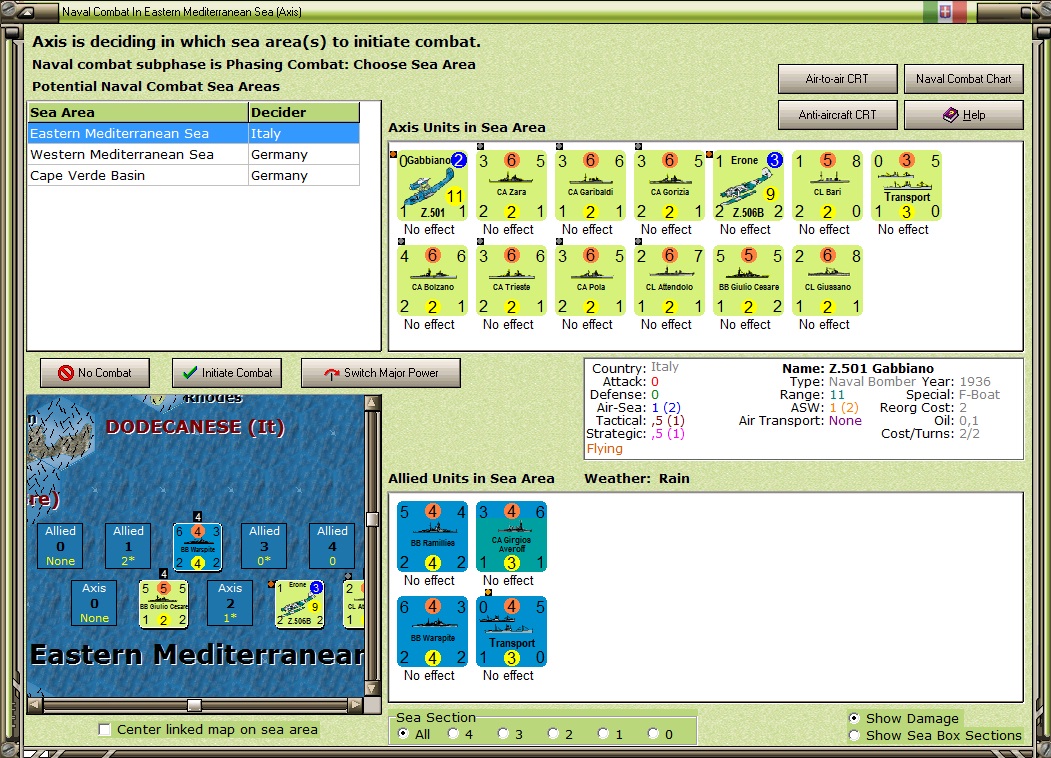The height and width of the screenshot is (758, 1051).
Task: Choose the CL Bari light cruiser
Action: click(828, 186)
